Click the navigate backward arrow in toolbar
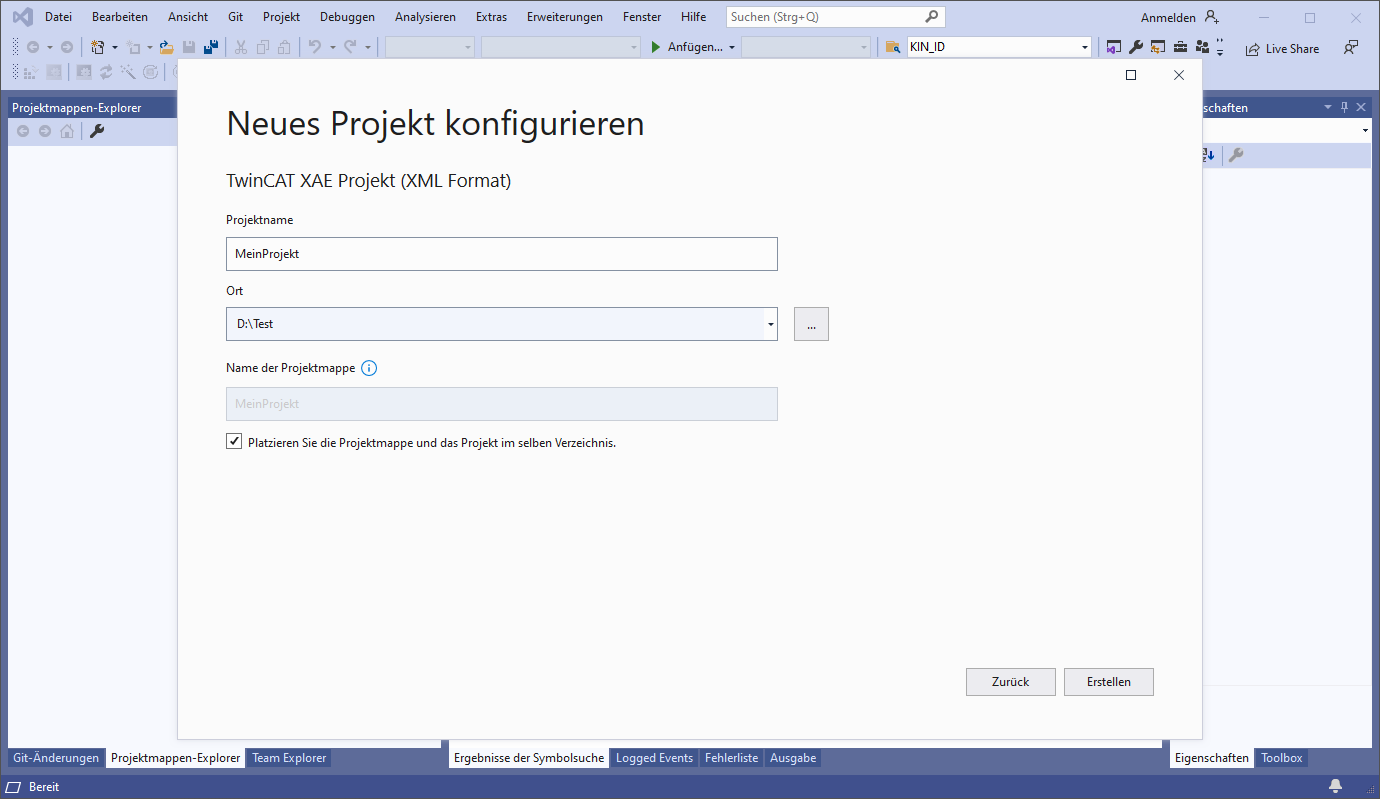 click(33, 47)
